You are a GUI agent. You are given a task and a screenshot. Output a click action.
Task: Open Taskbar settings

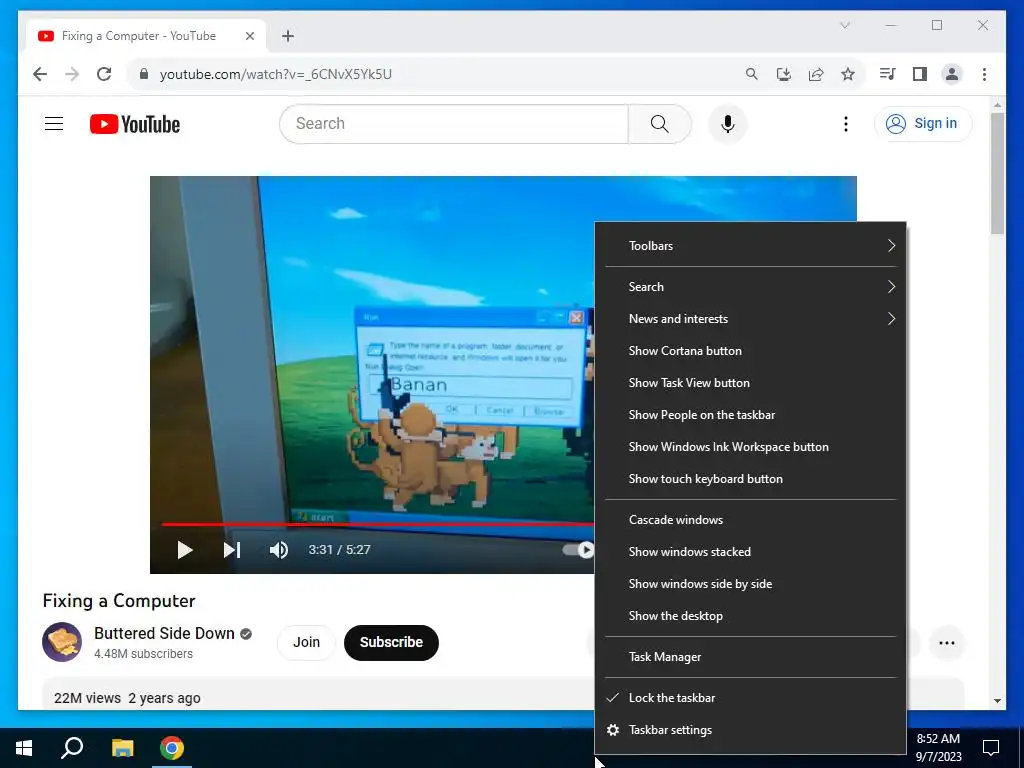tap(750, 729)
